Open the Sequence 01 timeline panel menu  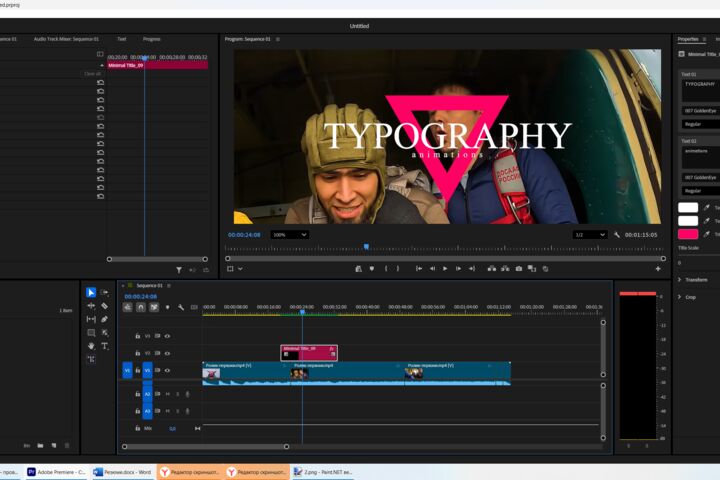click(169, 286)
